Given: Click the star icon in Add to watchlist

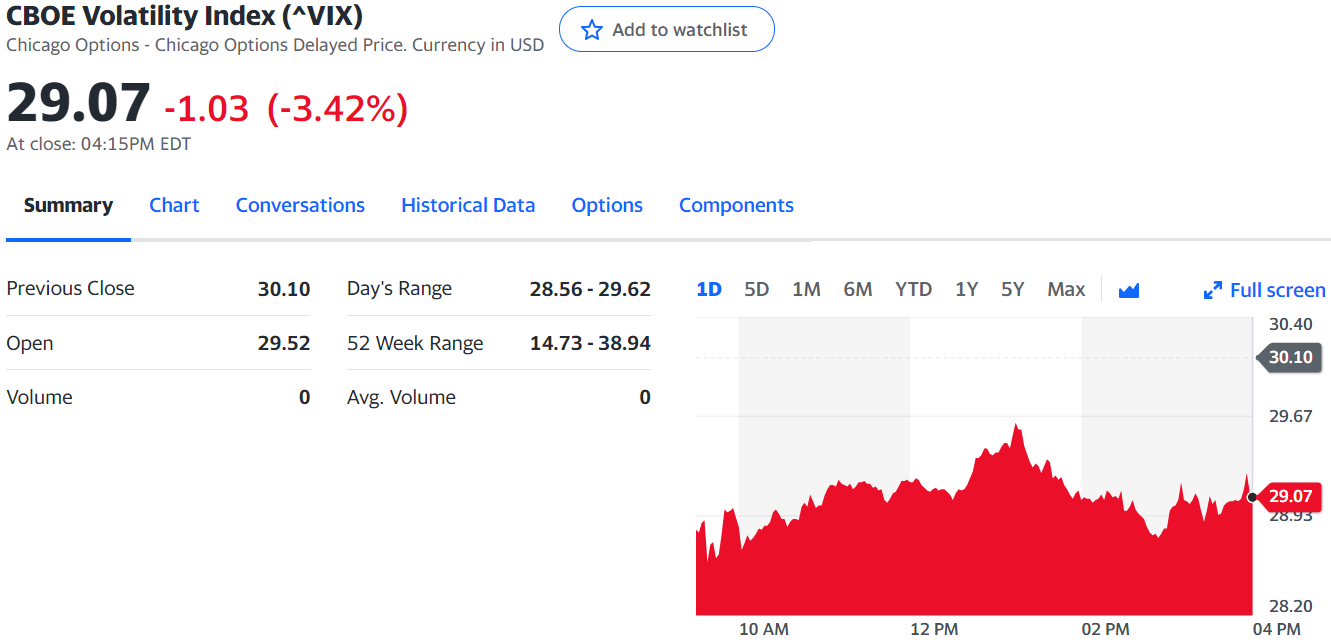Looking at the screenshot, I should click(x=592, y=30).
